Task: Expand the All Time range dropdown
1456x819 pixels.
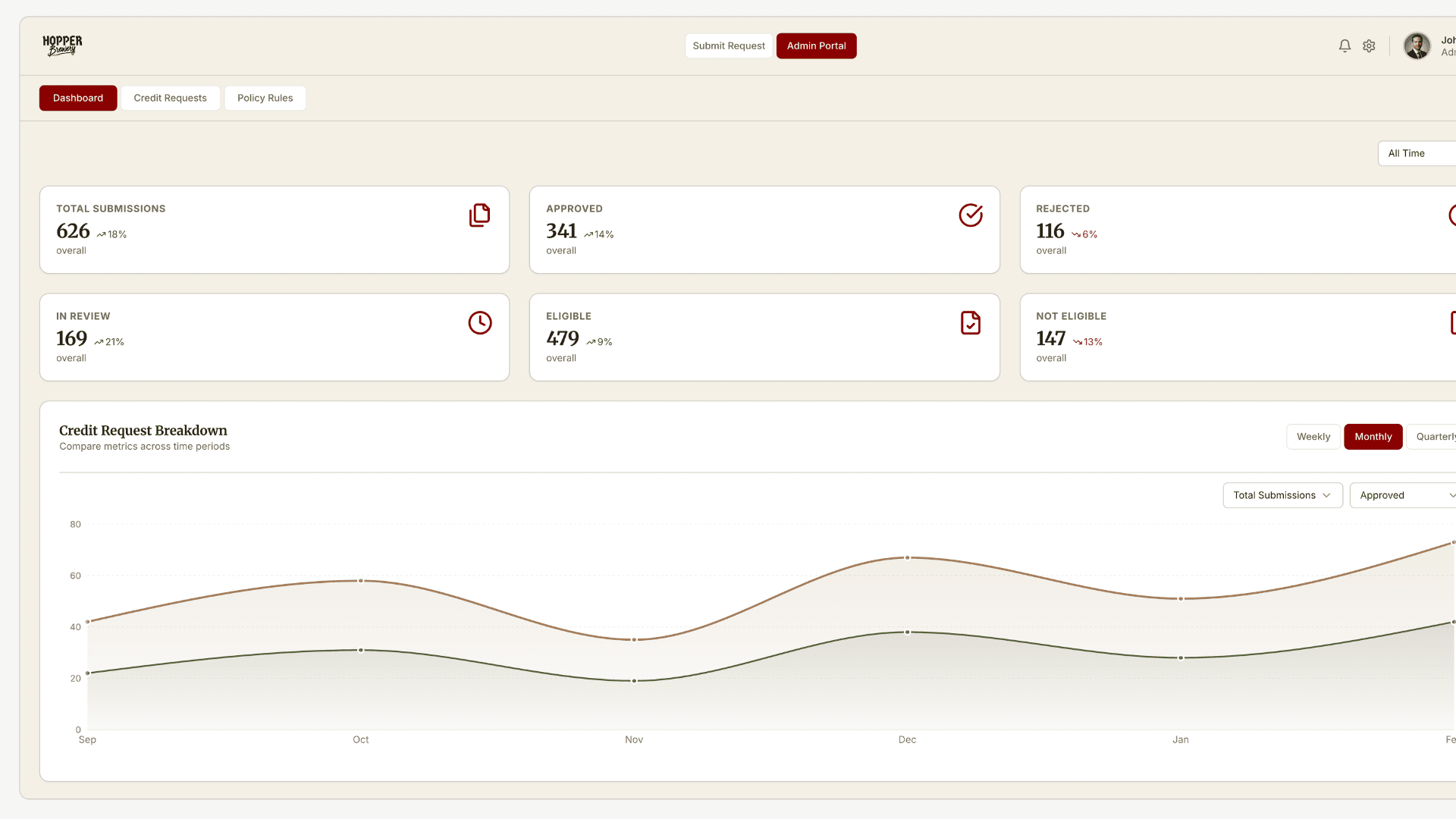Action: tap(1415, 153)
